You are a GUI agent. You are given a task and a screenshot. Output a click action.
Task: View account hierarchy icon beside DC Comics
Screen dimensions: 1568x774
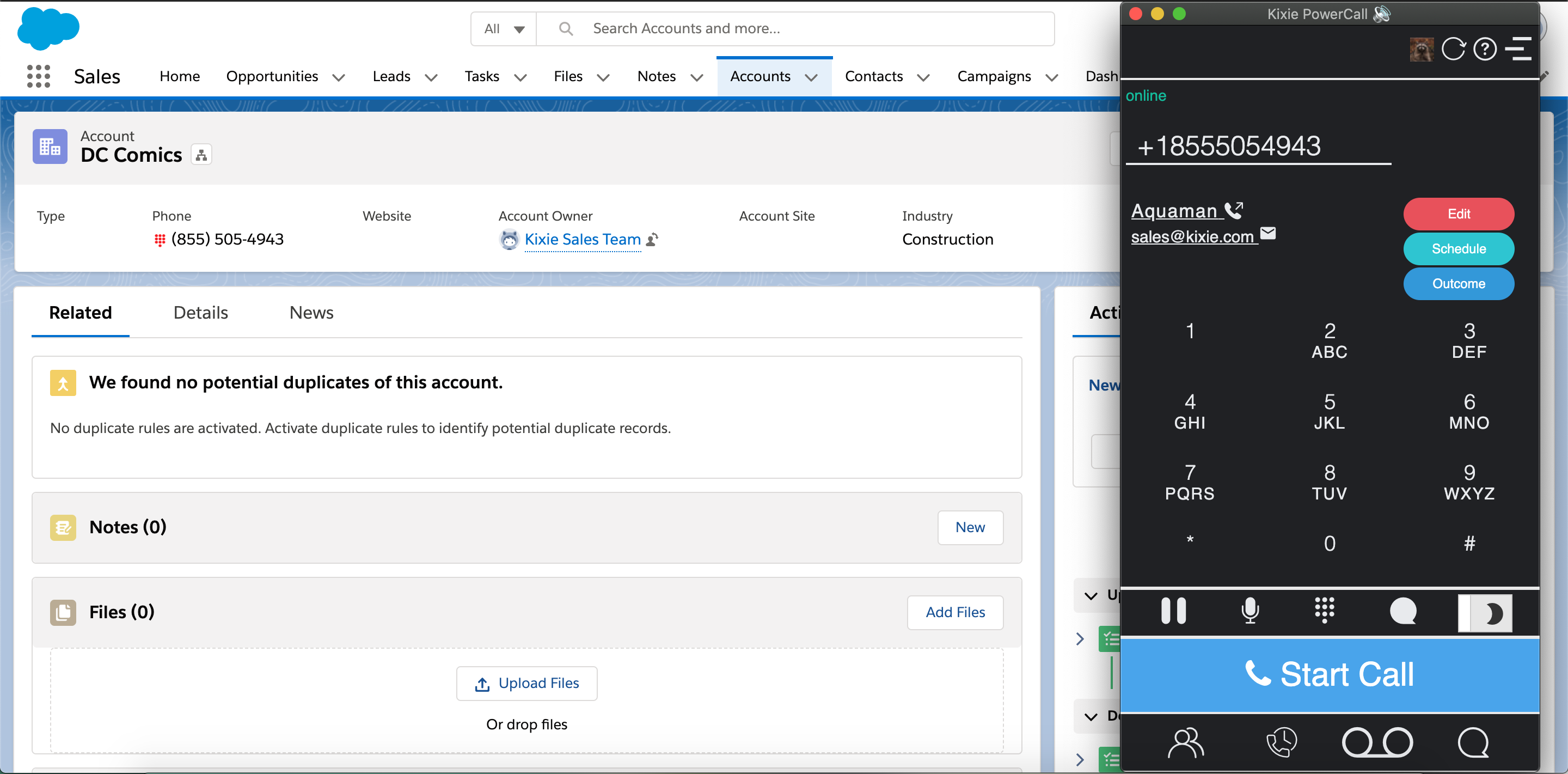[x=201, y=155]
